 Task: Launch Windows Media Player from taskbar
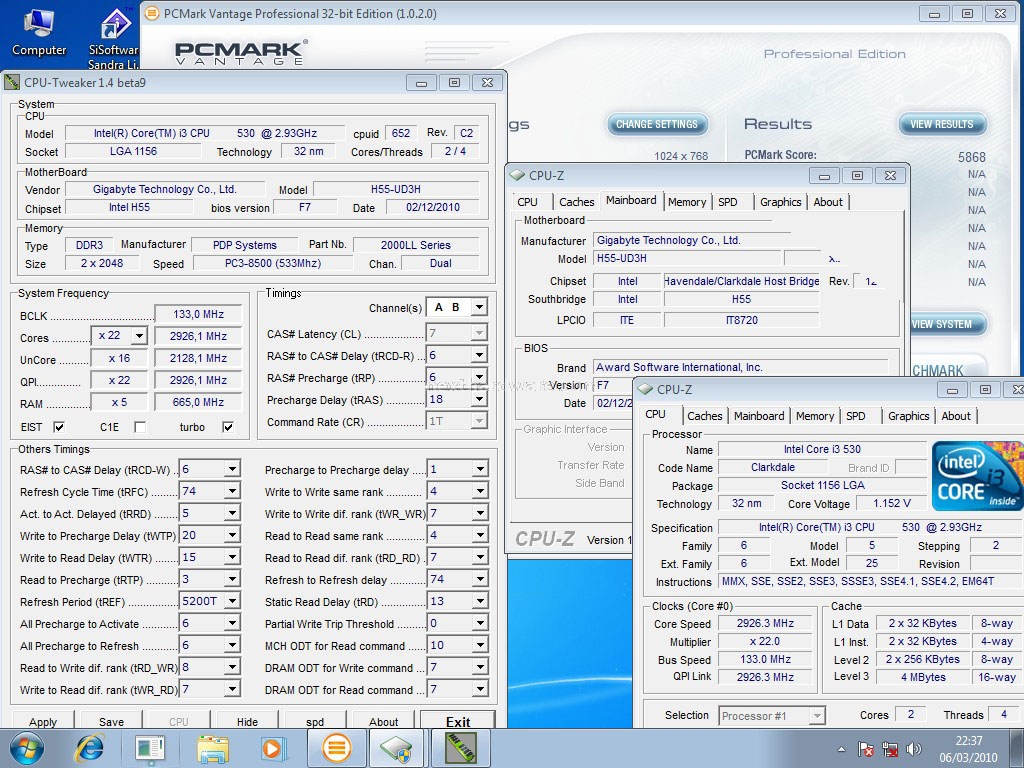click(272, 748)
